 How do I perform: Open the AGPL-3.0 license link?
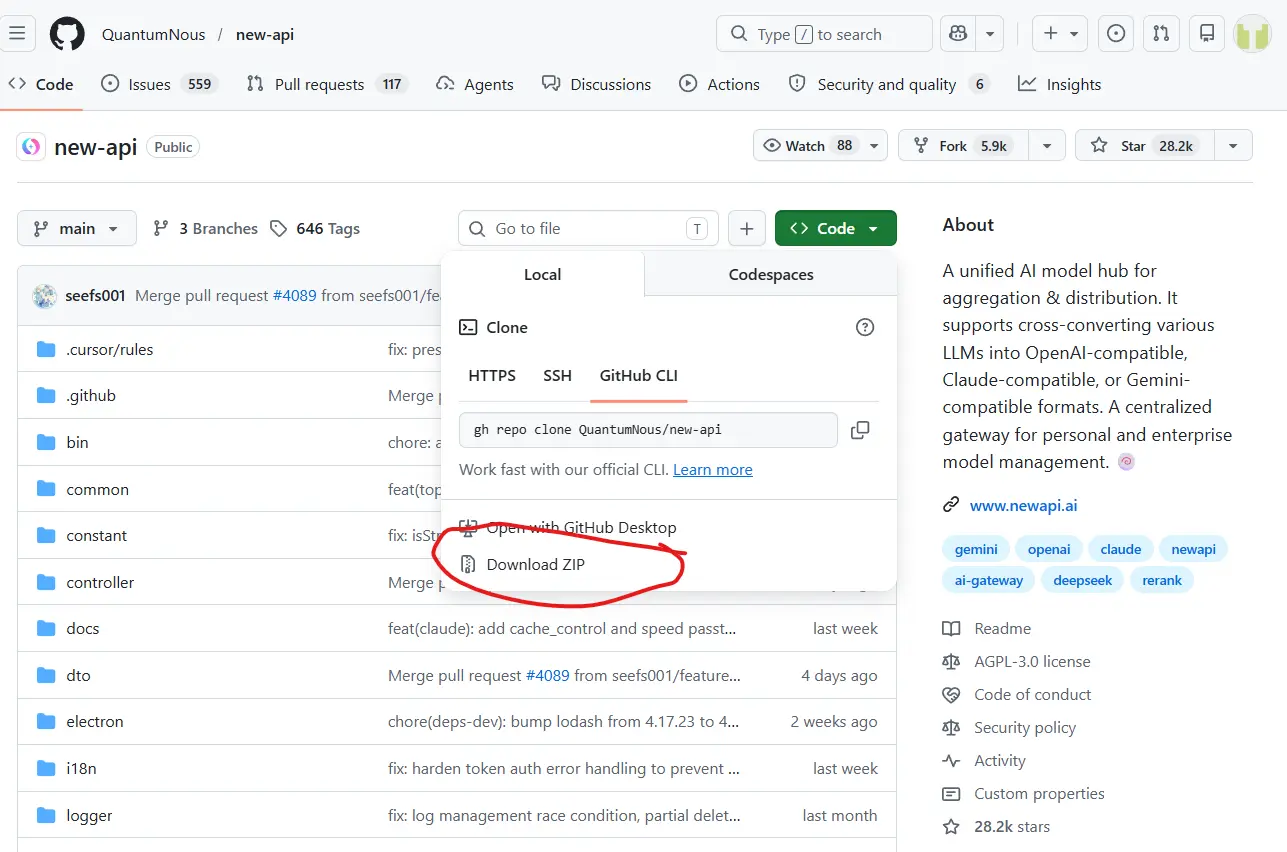[x=1032, y=661]
